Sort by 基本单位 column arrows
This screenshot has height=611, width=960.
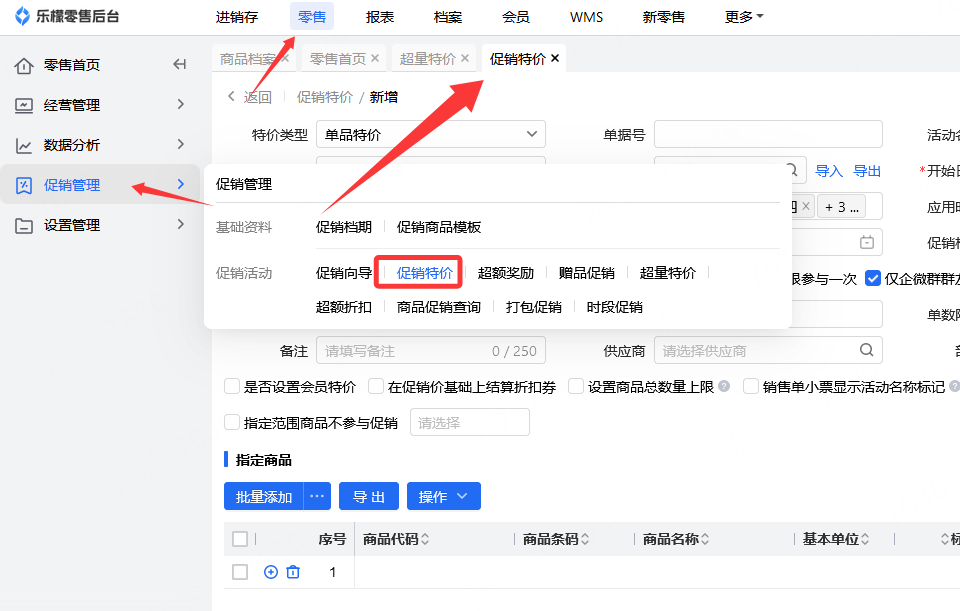pos(865,539)
